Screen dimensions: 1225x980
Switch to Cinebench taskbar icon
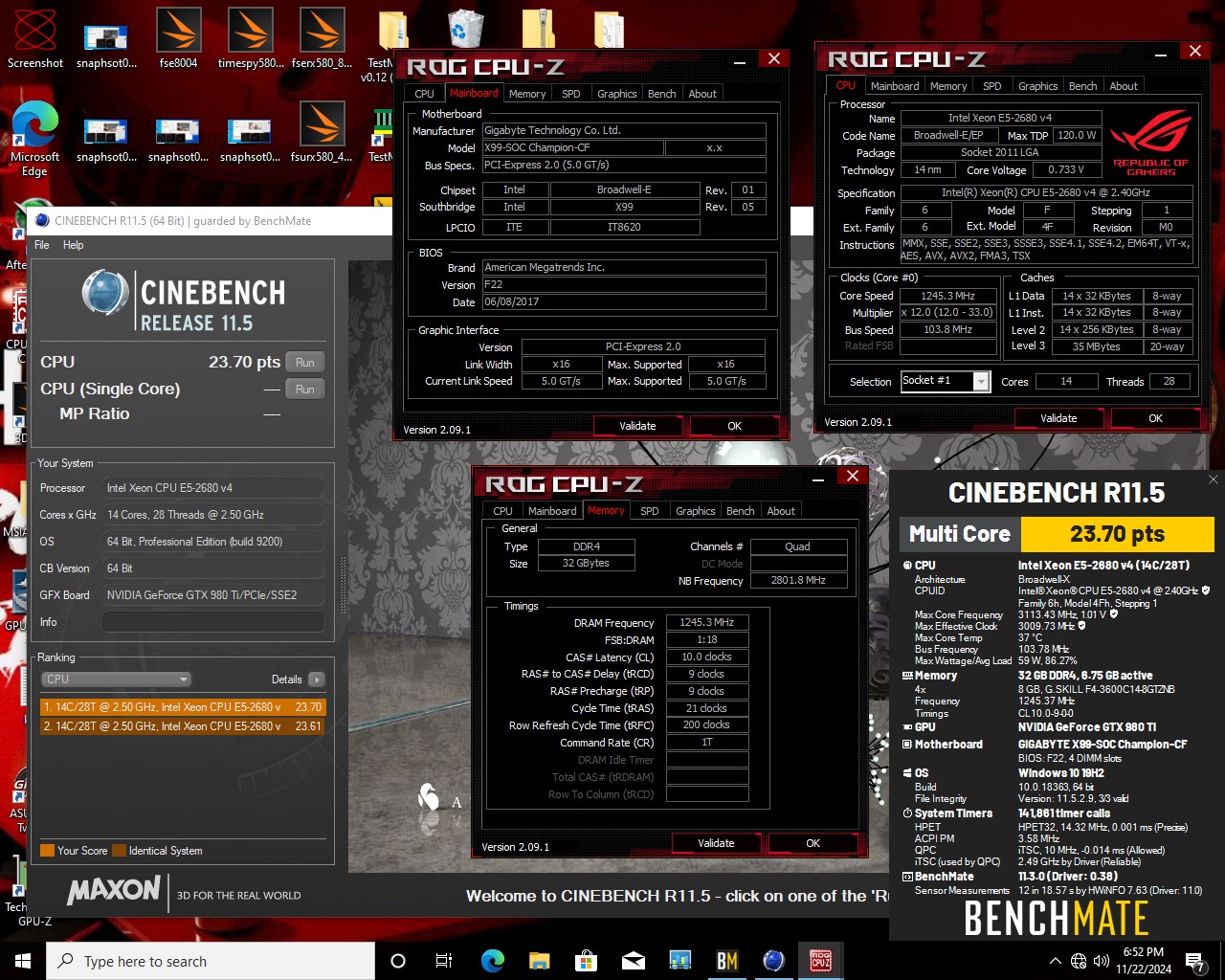(774, 961)
